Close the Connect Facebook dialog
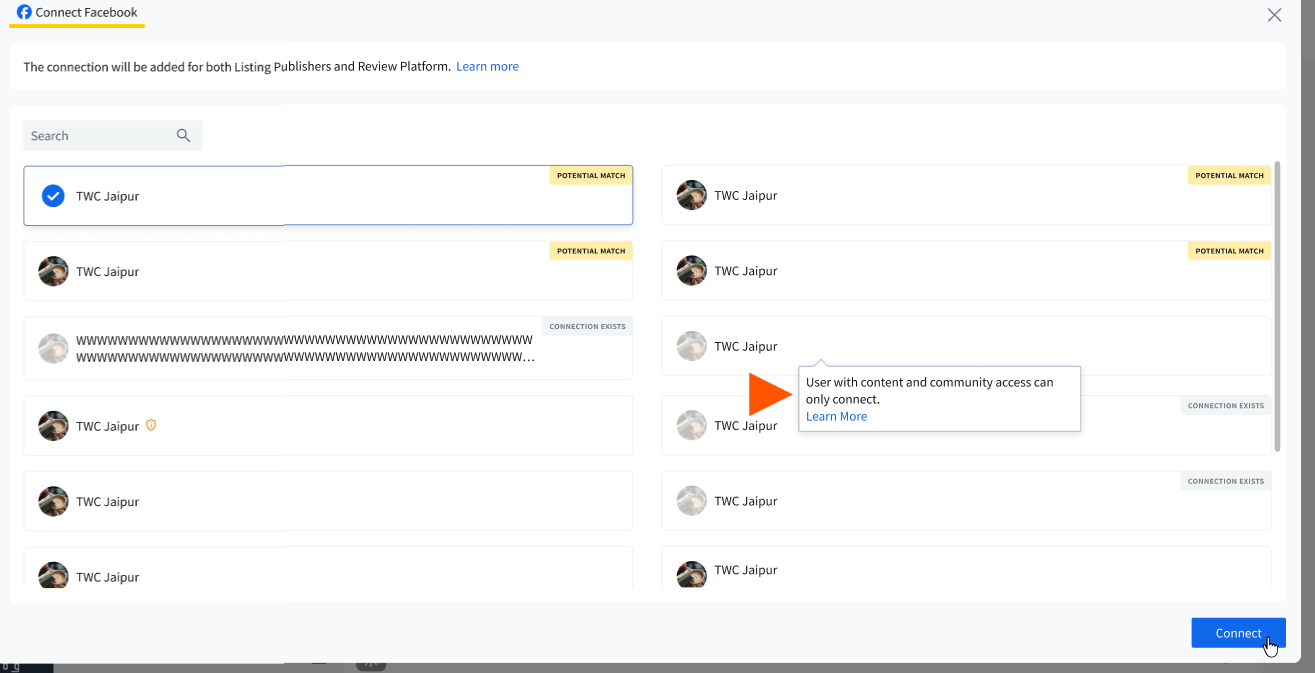 pyautogui.click(x=1274, y=15)
